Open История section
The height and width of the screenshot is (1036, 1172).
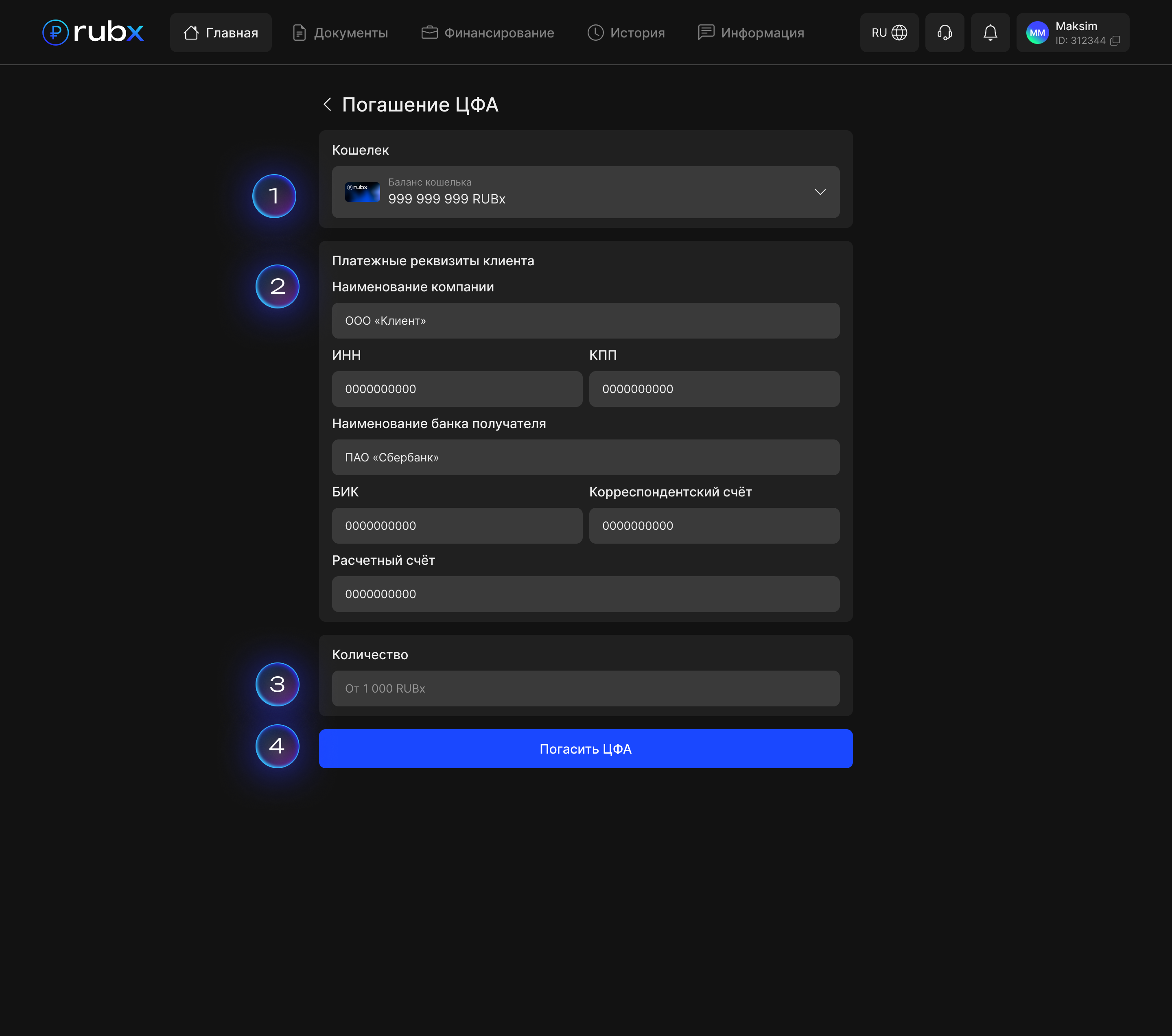point(626,33)
